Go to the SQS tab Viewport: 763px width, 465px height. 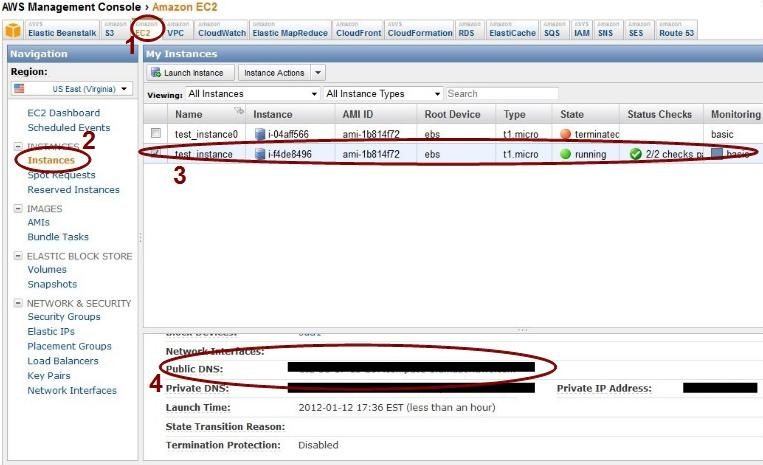[x=555, y=30]
